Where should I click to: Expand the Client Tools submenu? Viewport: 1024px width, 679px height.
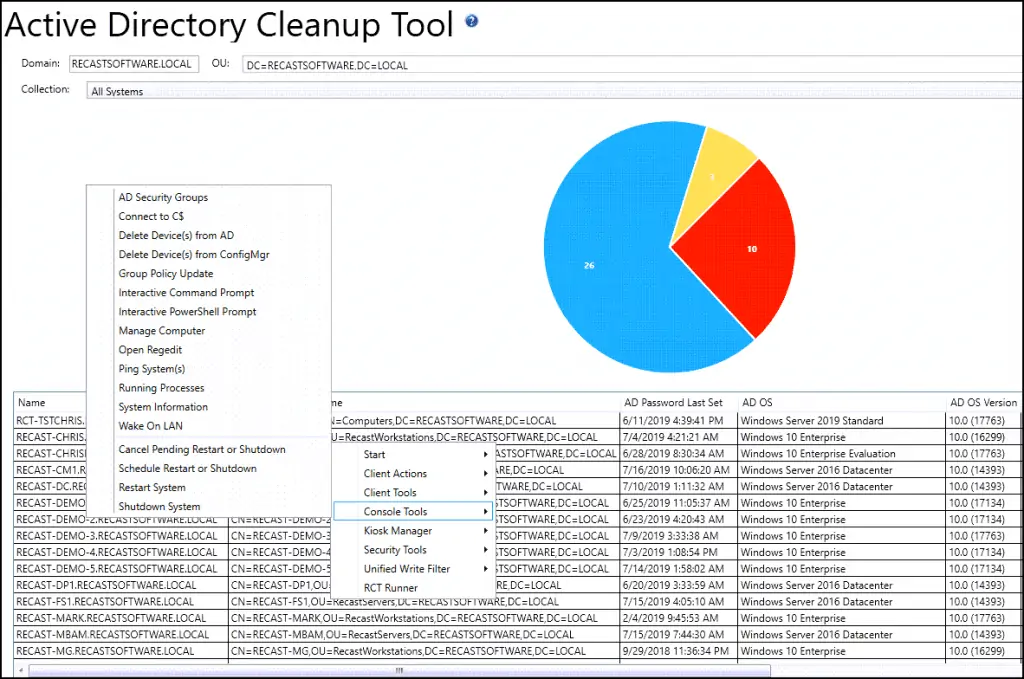[x=413, y=492]
